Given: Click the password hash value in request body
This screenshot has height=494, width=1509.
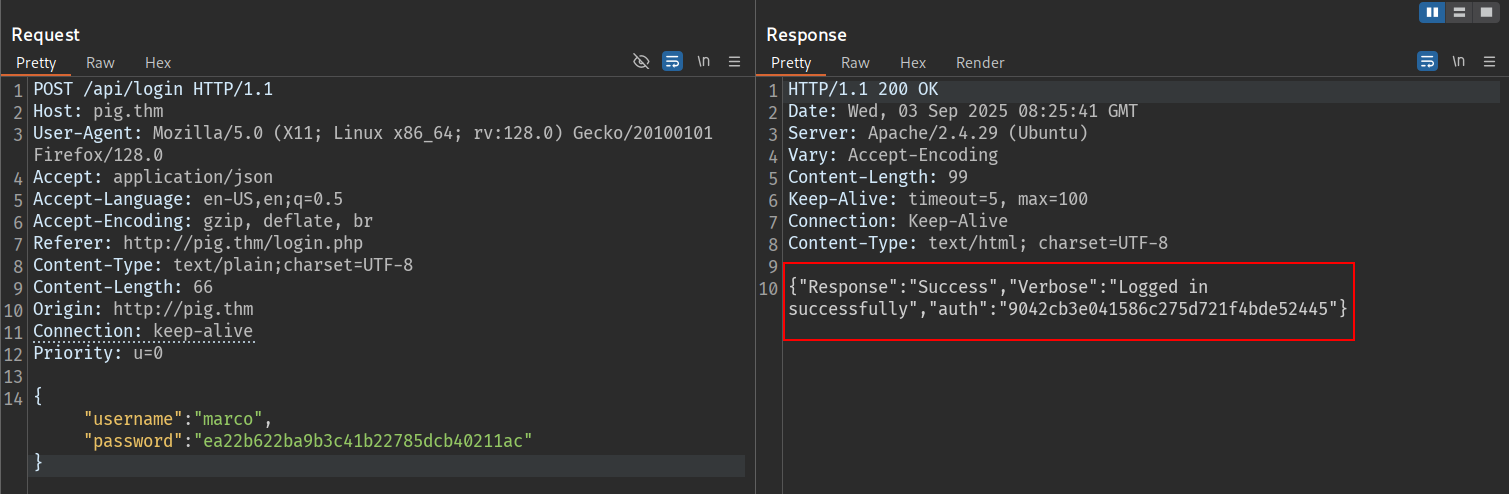Looking at the screenshot, I should [x=366, y=440].
